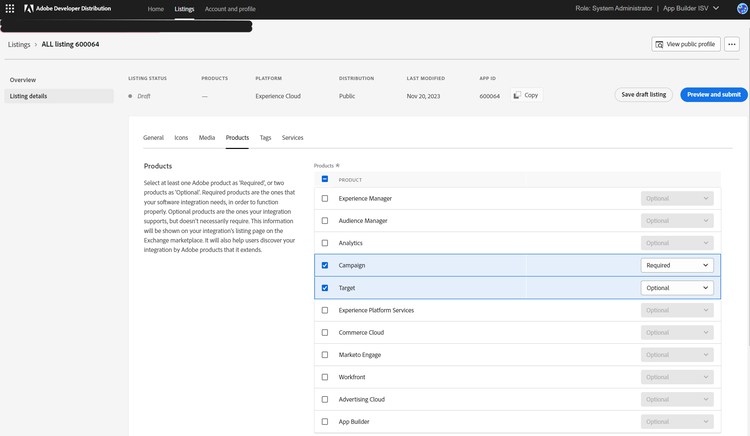The width and height of the screenshot is (750, 436).
Task: Uncheck the Campaign checkbox
Action: tap(325, 265)
